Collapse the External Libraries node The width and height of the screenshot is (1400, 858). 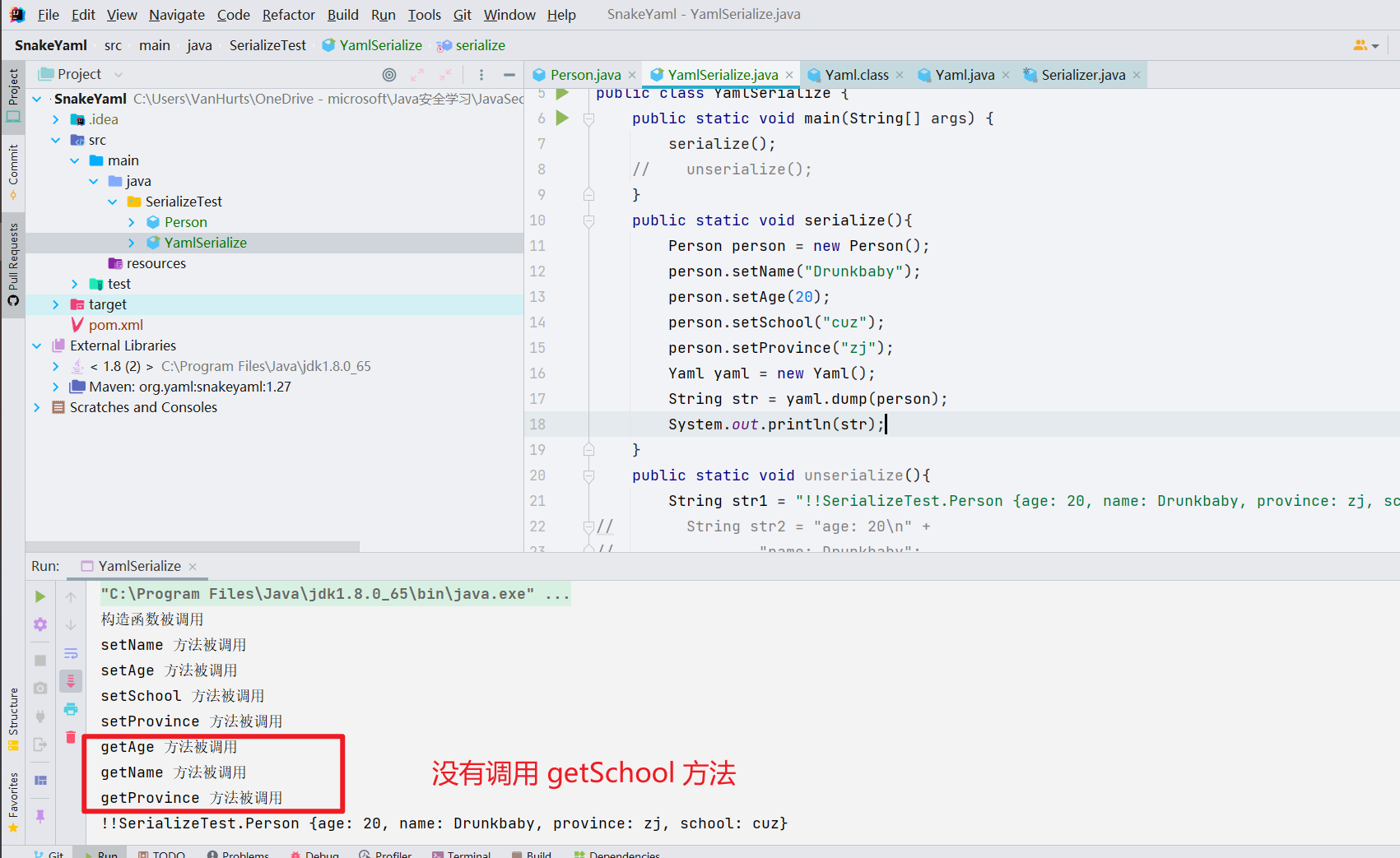pos(37,346)
